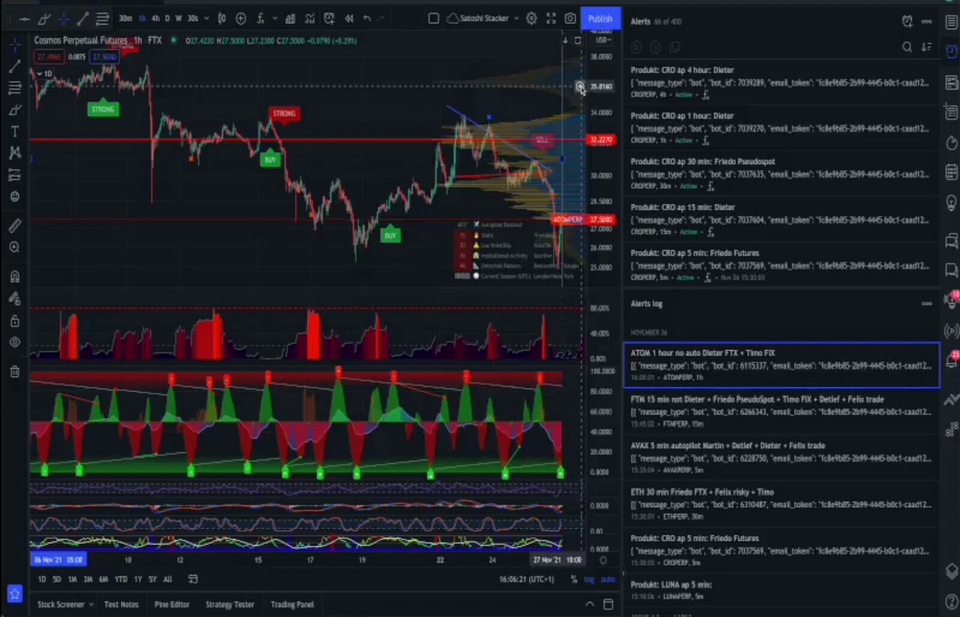Select the Trend Line drawing tool
The width and height of the screenshot is (960, 617).
(15, 66)
